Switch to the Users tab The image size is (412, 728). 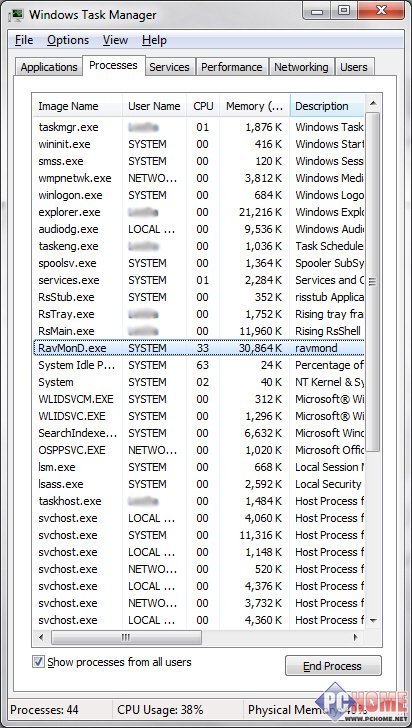pyautogui.click(x=354, y=67)
